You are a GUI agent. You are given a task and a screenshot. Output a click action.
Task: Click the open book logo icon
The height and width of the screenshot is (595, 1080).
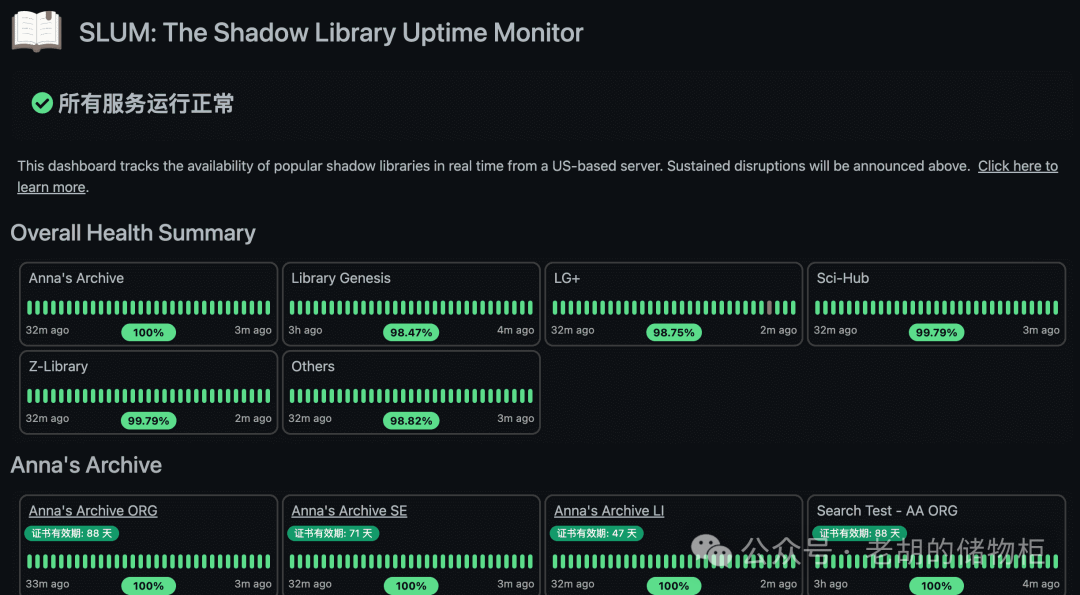coord(37,32)
